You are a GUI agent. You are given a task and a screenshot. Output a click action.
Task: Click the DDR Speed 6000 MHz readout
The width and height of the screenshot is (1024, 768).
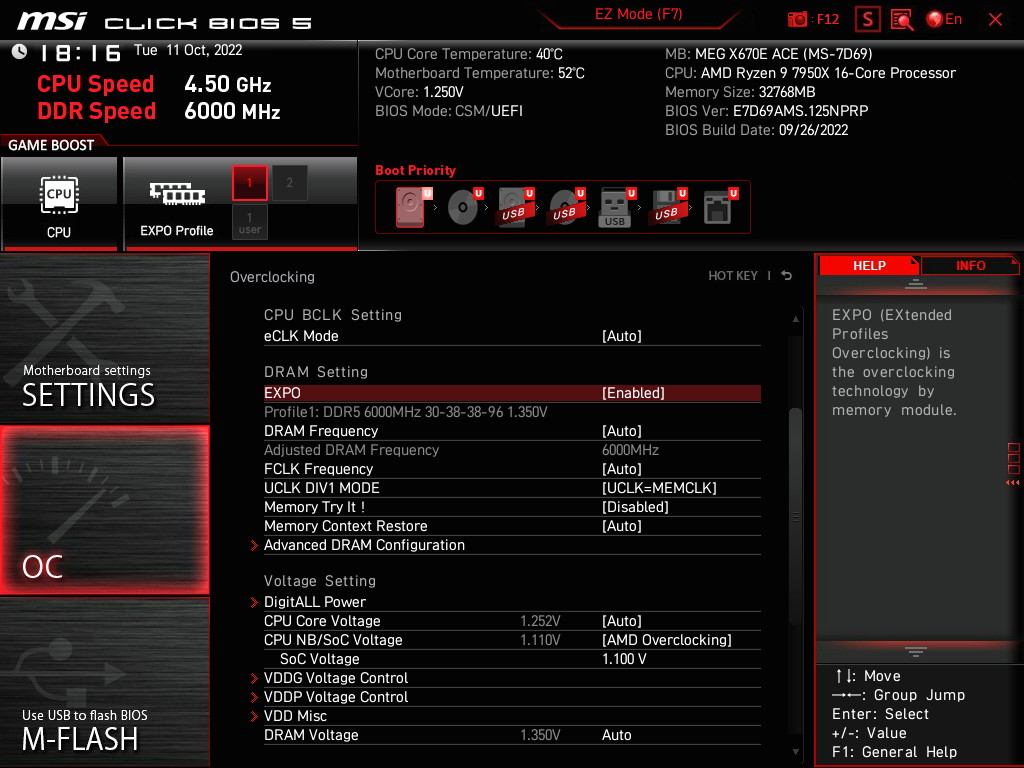[x=159, y=111]
